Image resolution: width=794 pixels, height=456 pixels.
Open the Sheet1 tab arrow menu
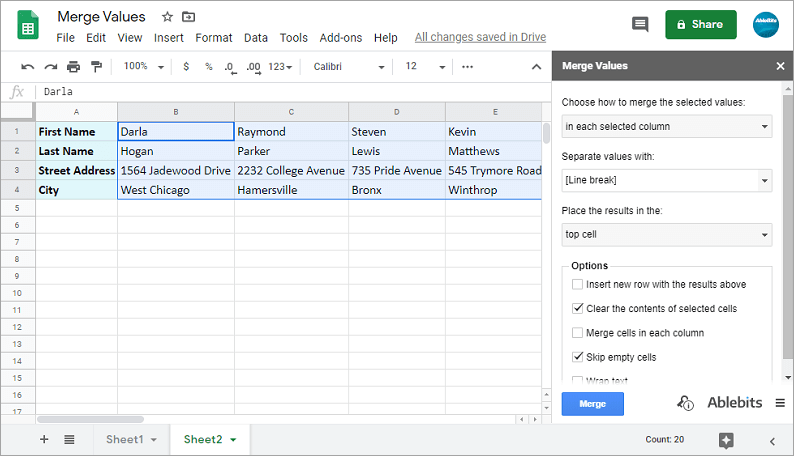click(153, 440)
